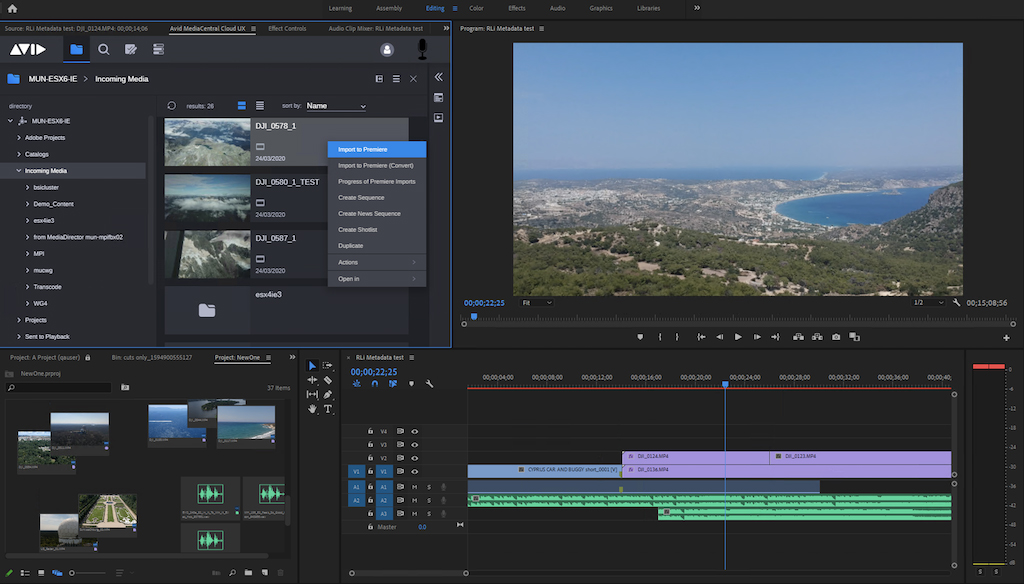This screenshot has height=584, width=1024.
Task: Open the Fit zoom level dropdown
Action: coord(537,303)
